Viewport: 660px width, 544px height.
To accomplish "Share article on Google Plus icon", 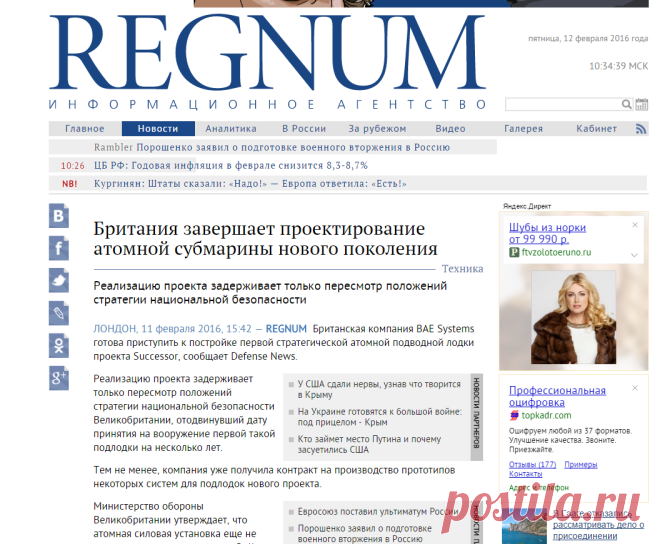I will click(x=59, y=378).
